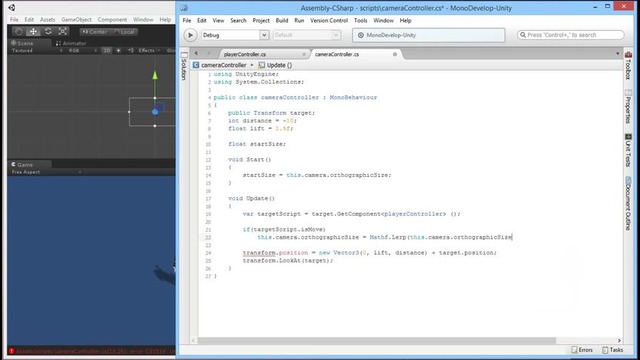Click the red error icon in Unity status bar
640x360 pixels.
click(11, 351)
